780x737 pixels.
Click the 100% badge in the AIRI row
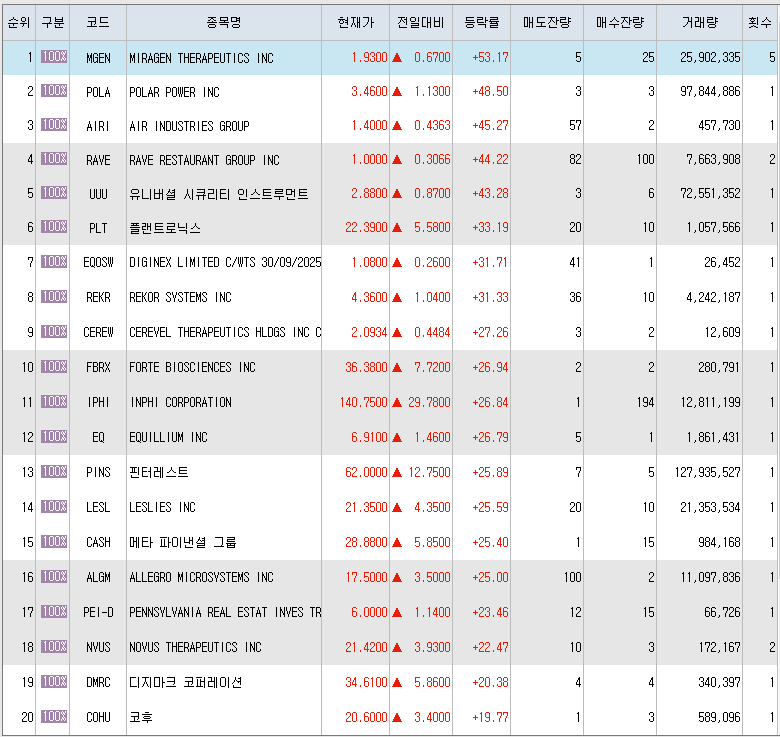click(54, 124)
